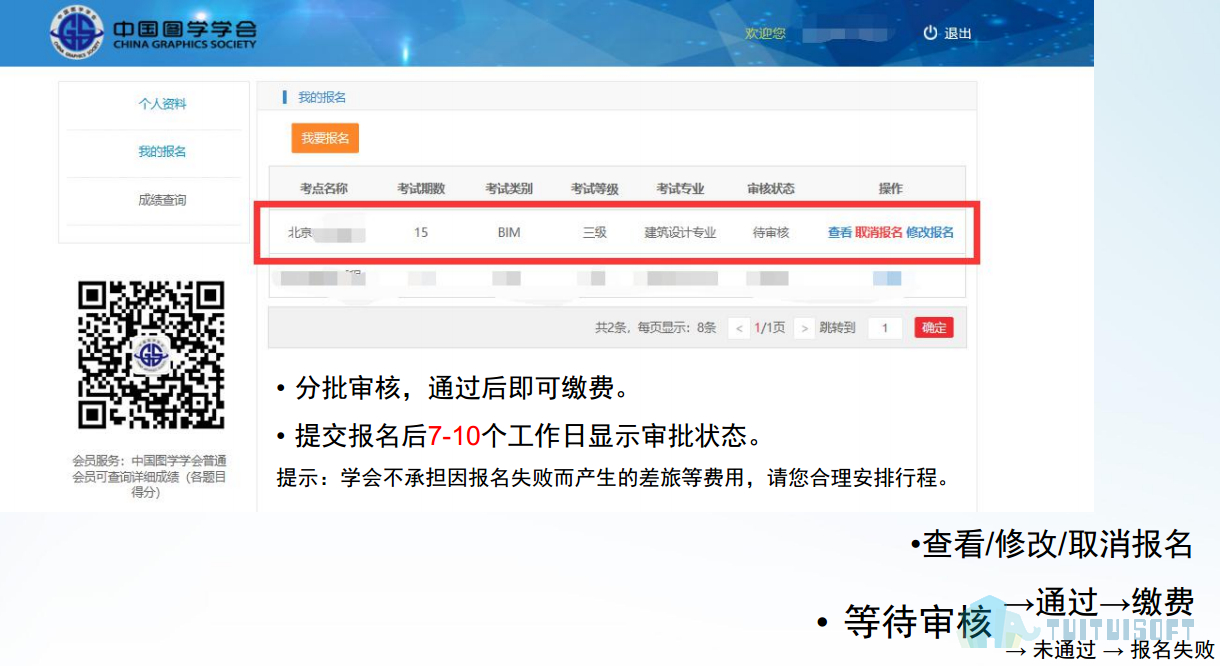This screenshot has height=666, width=1220.
Task: Click the 15 exam period cell
Action: (421, 232)
